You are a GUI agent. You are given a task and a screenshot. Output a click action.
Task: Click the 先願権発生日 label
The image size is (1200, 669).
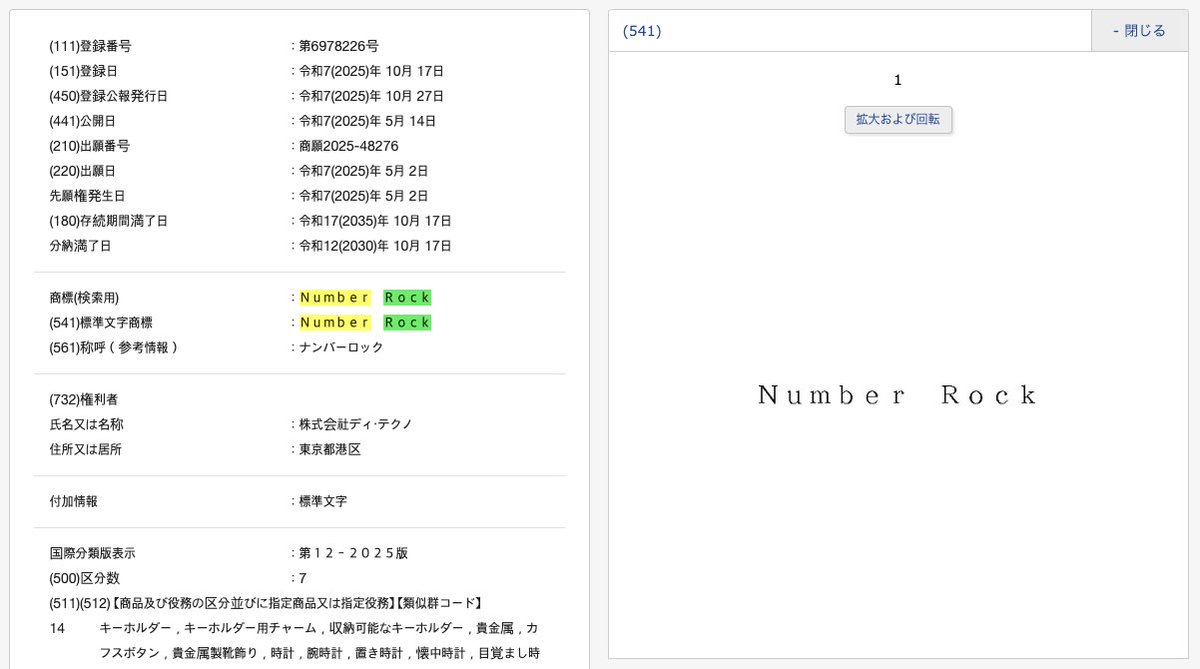click(87, 196)
